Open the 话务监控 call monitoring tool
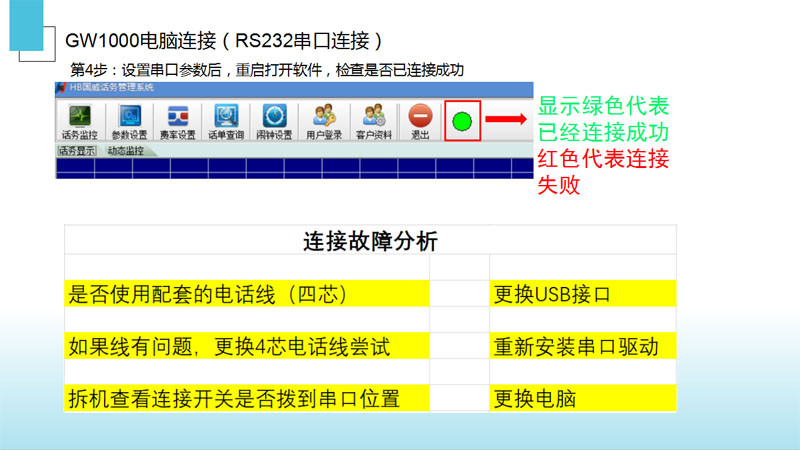Image resolution: width=800 pixels, height=450 pixels. (80, 122)
